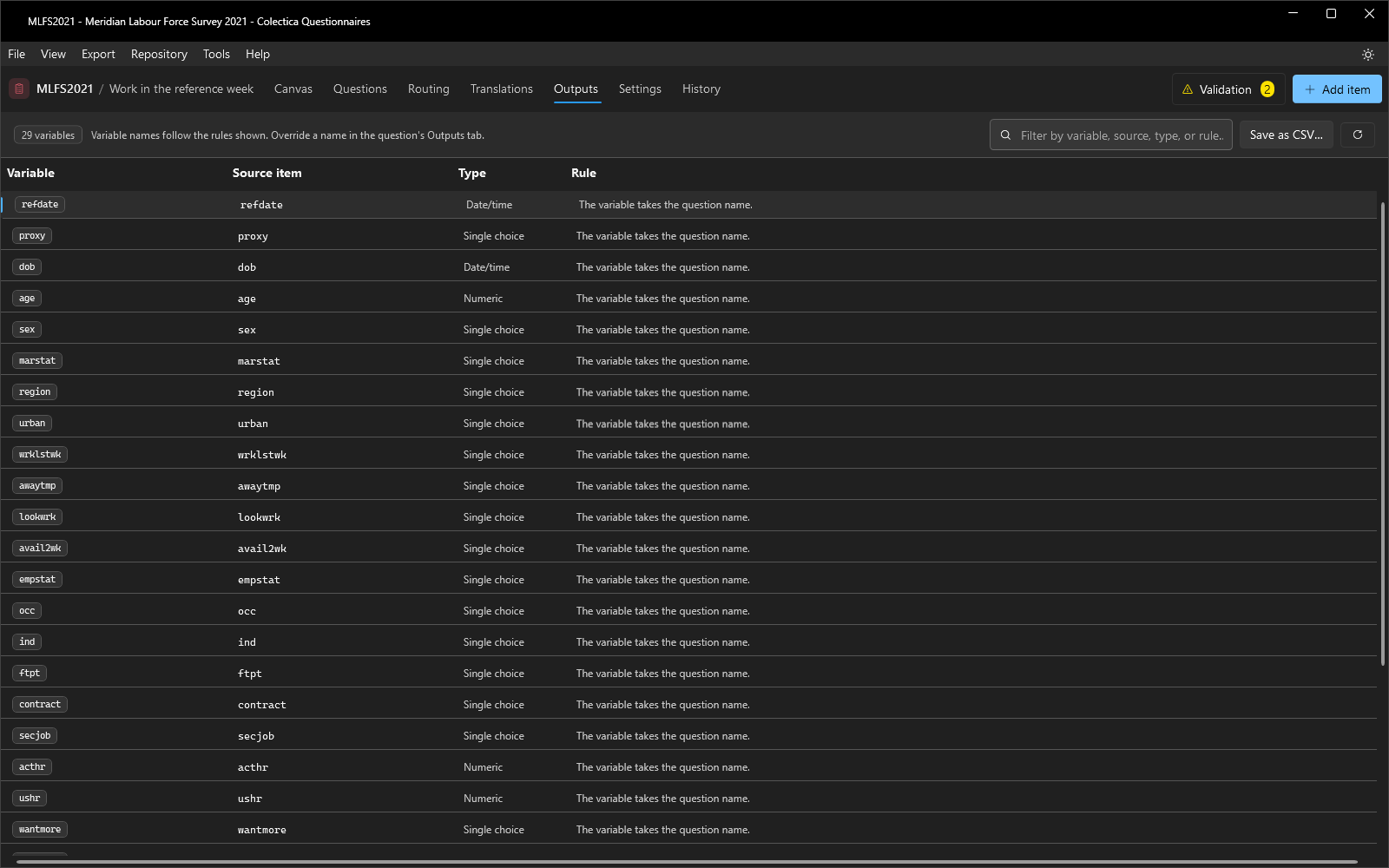Open the Export menu

coord(98,54)
